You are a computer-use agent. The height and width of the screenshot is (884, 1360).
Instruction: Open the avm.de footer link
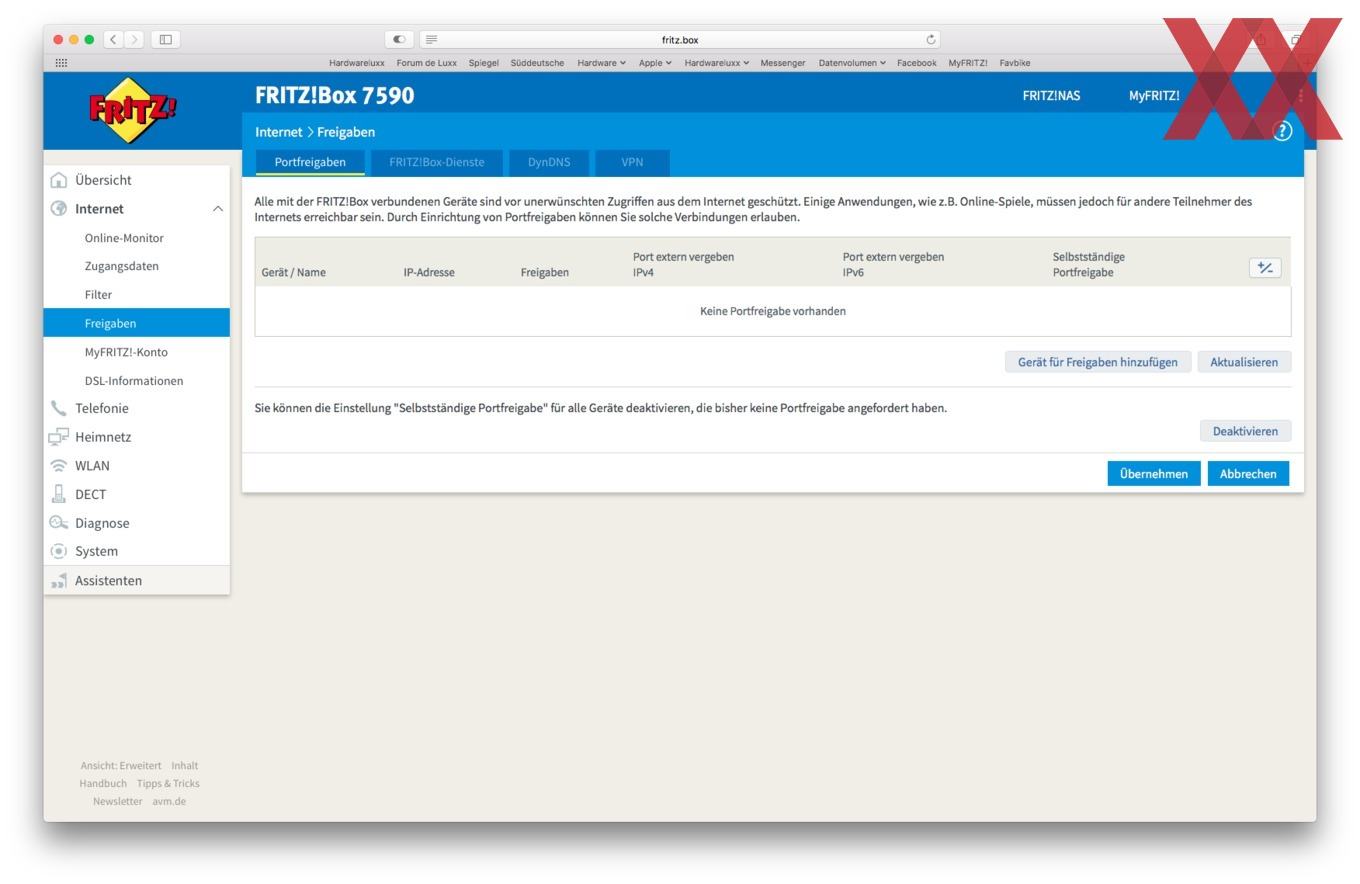pos(169,801)
